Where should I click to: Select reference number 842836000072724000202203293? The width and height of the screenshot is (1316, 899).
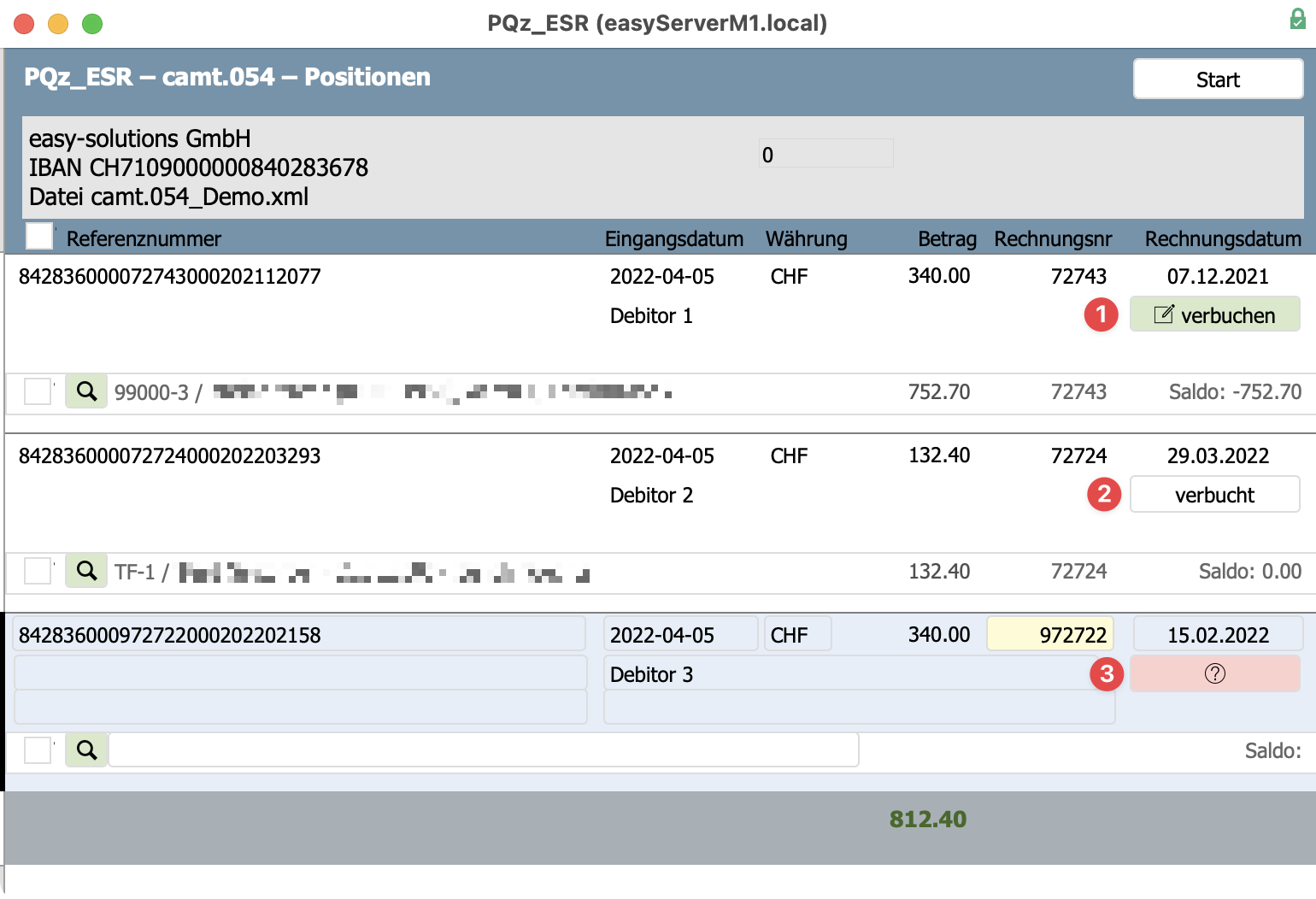(170, 455)
